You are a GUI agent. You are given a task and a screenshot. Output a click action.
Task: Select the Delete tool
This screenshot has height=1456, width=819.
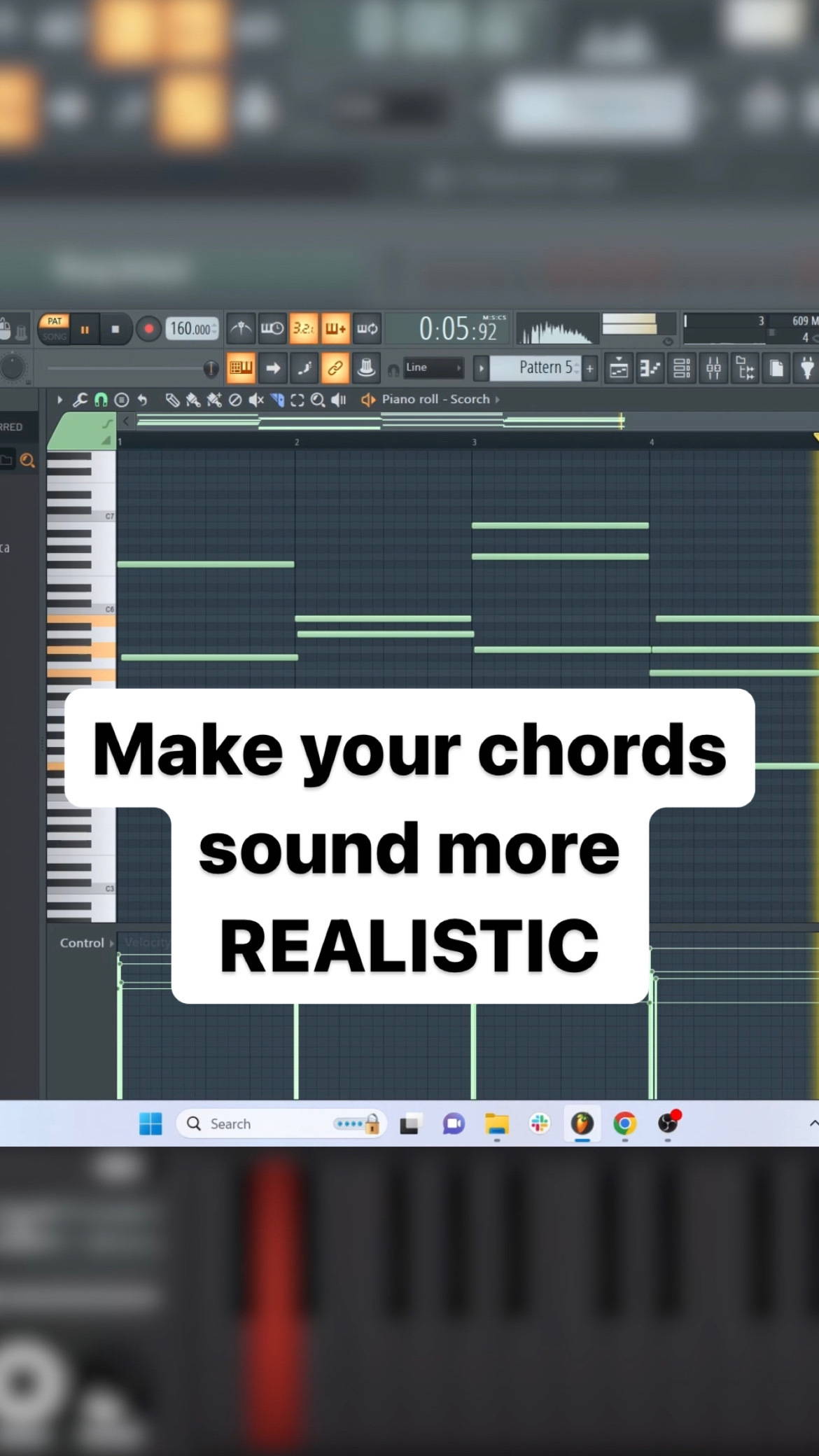click(235, 400)
